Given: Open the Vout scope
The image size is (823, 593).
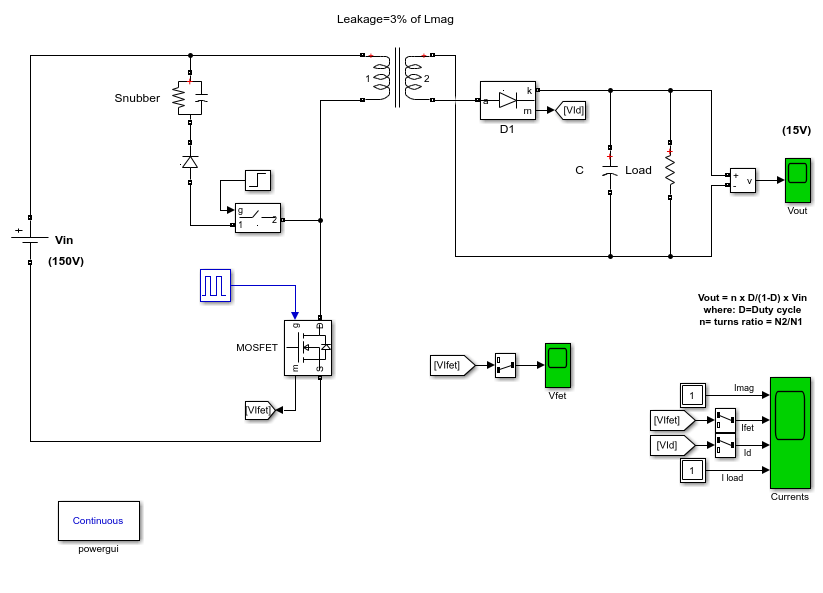Looking at the screenshot, I should coord(797,181).
